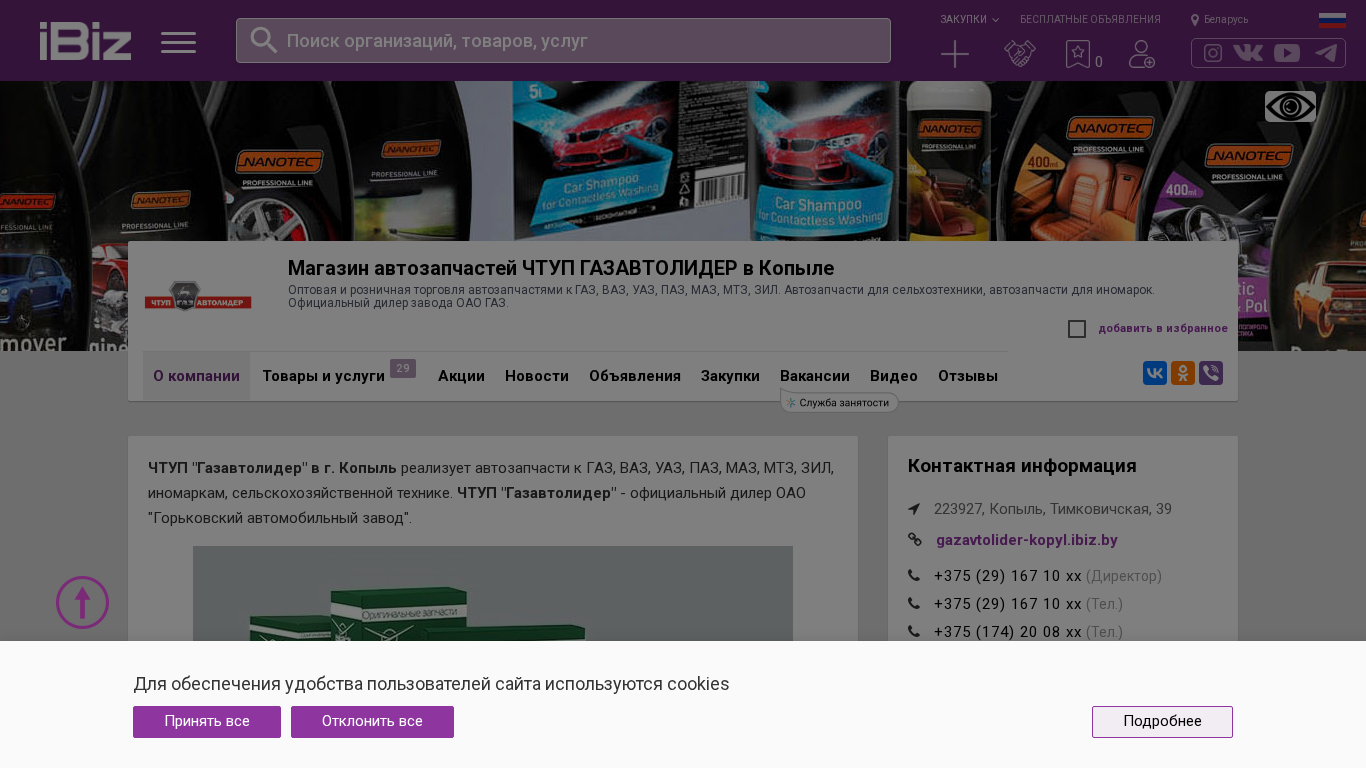
Task: Expand the ЗАКУПКИ dropdown in header
Action: [x=969, y=19]
